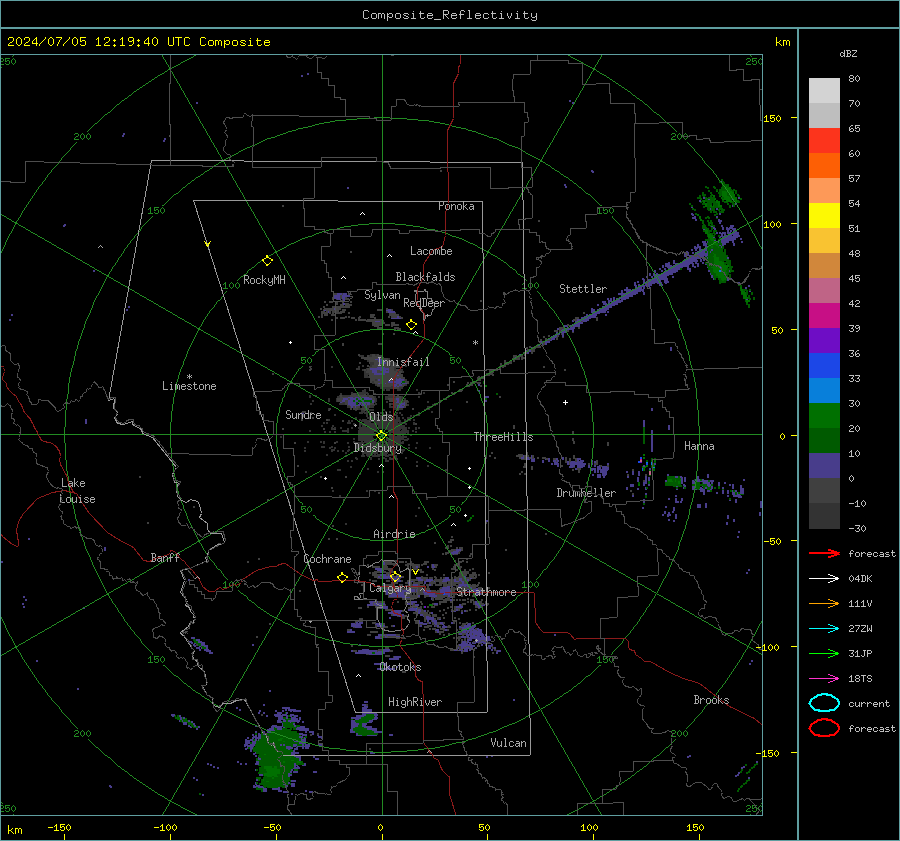The image size is (900, 841).
Task: Select the white 04DK arrow legend icon
Action: pos(824,579)
